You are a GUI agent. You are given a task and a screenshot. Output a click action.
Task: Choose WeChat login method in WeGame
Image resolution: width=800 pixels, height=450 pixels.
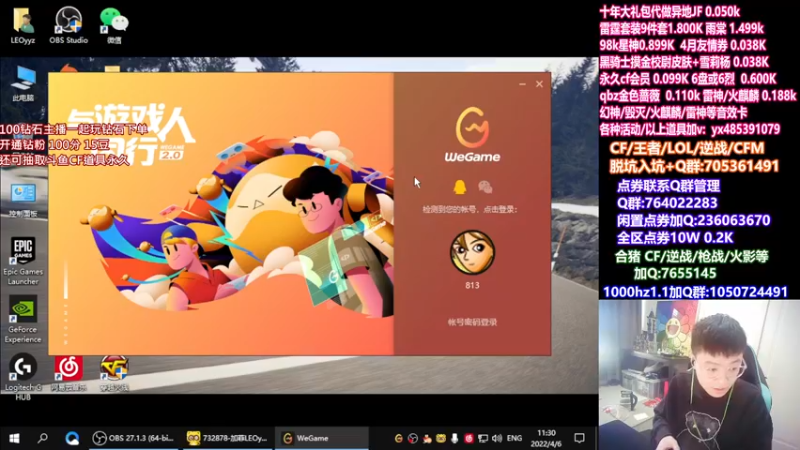[x=485, y=187]
